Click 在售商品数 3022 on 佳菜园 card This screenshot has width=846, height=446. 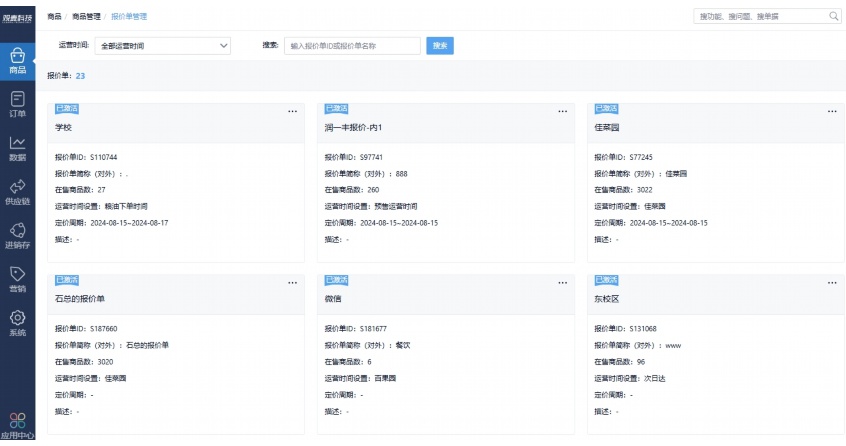click(x=645, y=190)
